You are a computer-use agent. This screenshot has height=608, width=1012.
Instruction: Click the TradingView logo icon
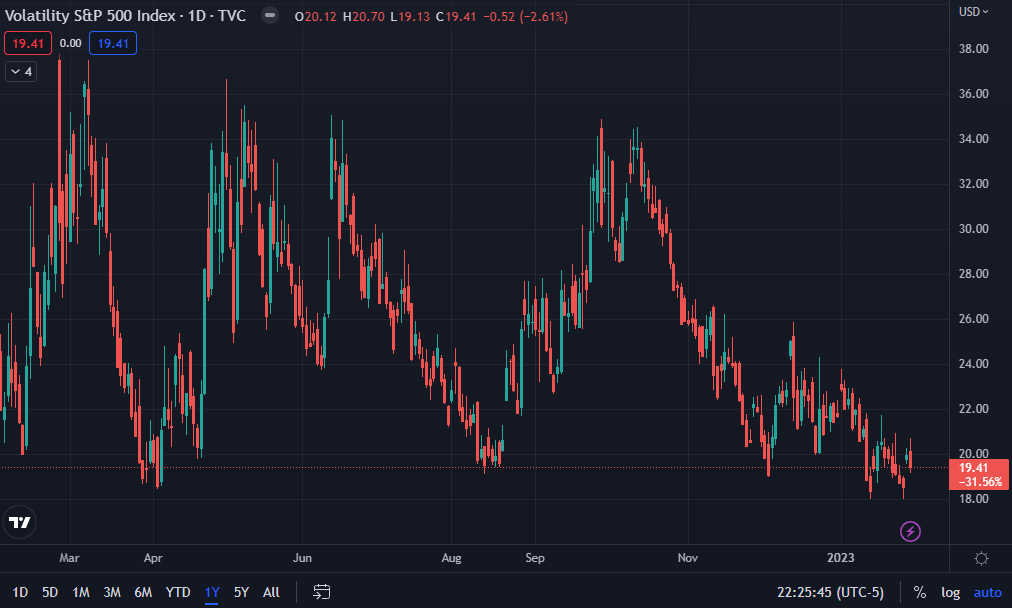(19, 522)
